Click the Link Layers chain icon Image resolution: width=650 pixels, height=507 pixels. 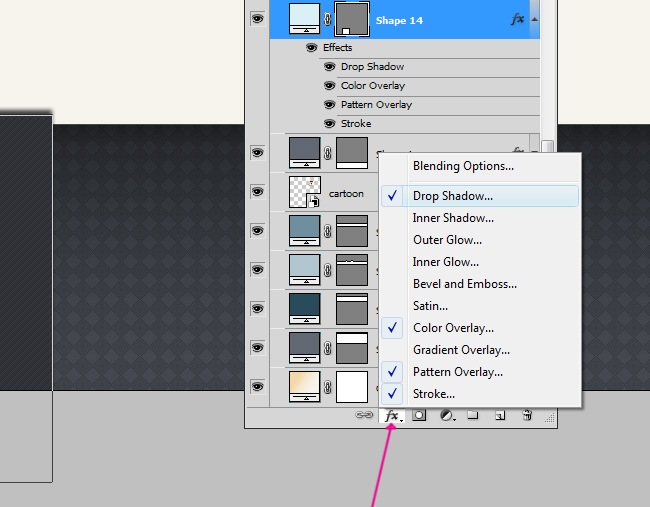(364, 416)
